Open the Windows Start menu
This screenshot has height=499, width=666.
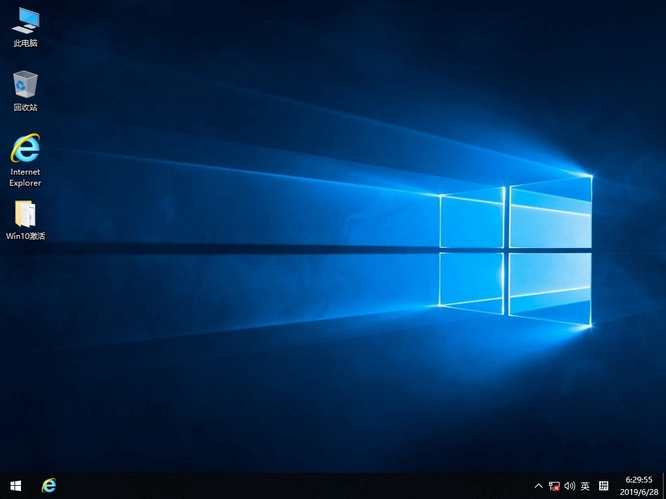[13, 486]
